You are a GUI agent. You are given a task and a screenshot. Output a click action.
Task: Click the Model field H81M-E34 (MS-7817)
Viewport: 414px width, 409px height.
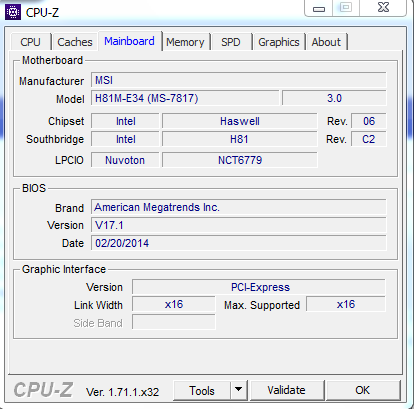pos(185,98)
